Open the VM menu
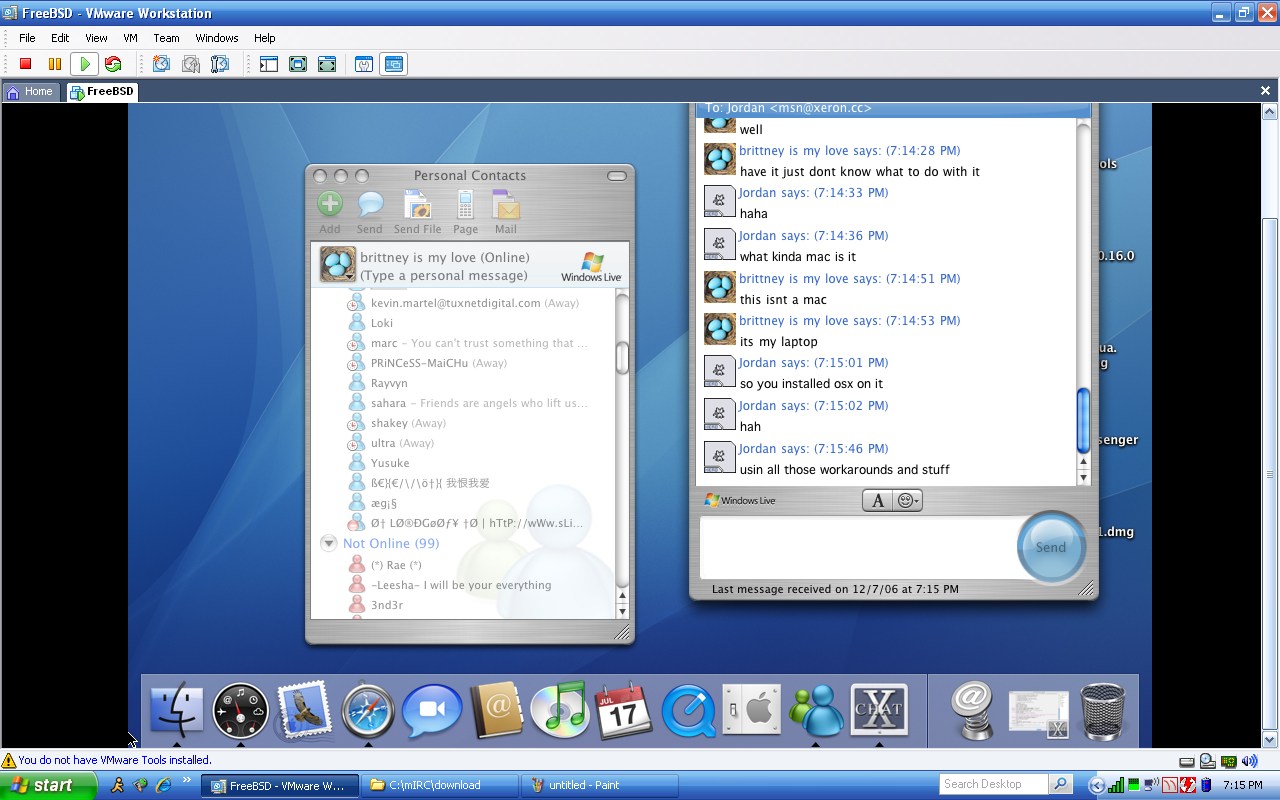 pos(130,38)
